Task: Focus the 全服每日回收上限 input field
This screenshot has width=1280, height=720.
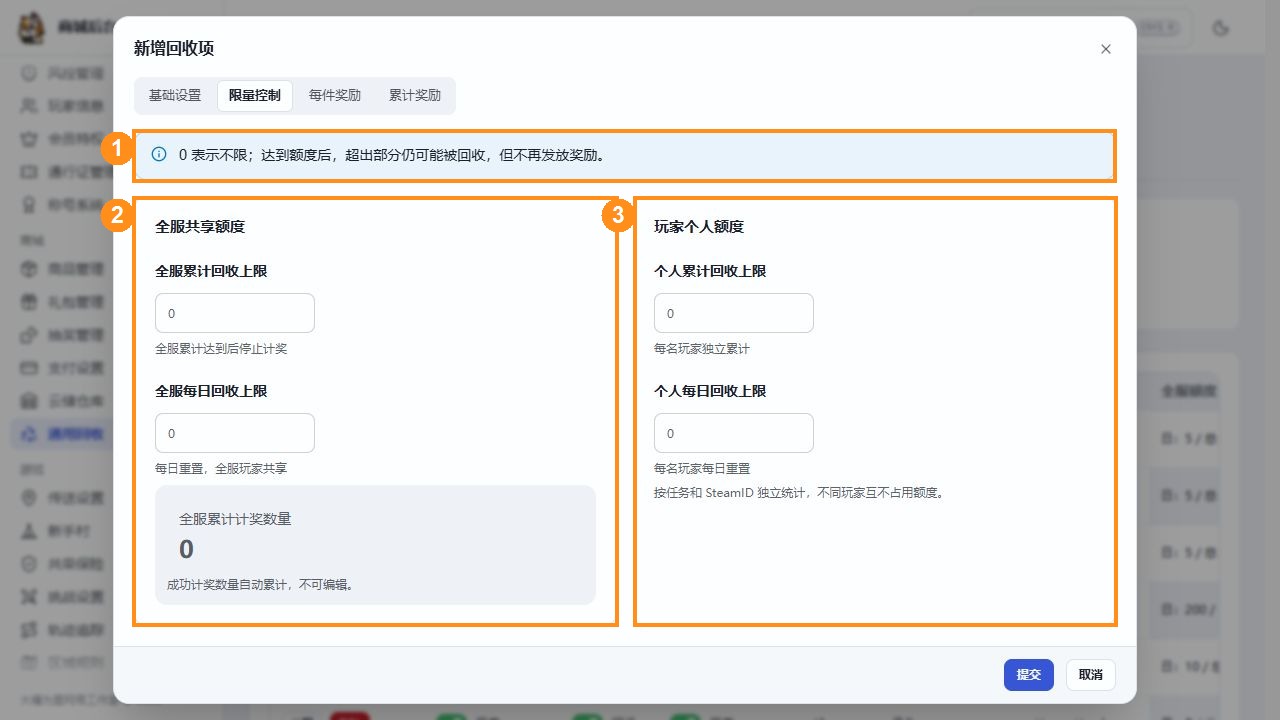Action: coord(235,433)
